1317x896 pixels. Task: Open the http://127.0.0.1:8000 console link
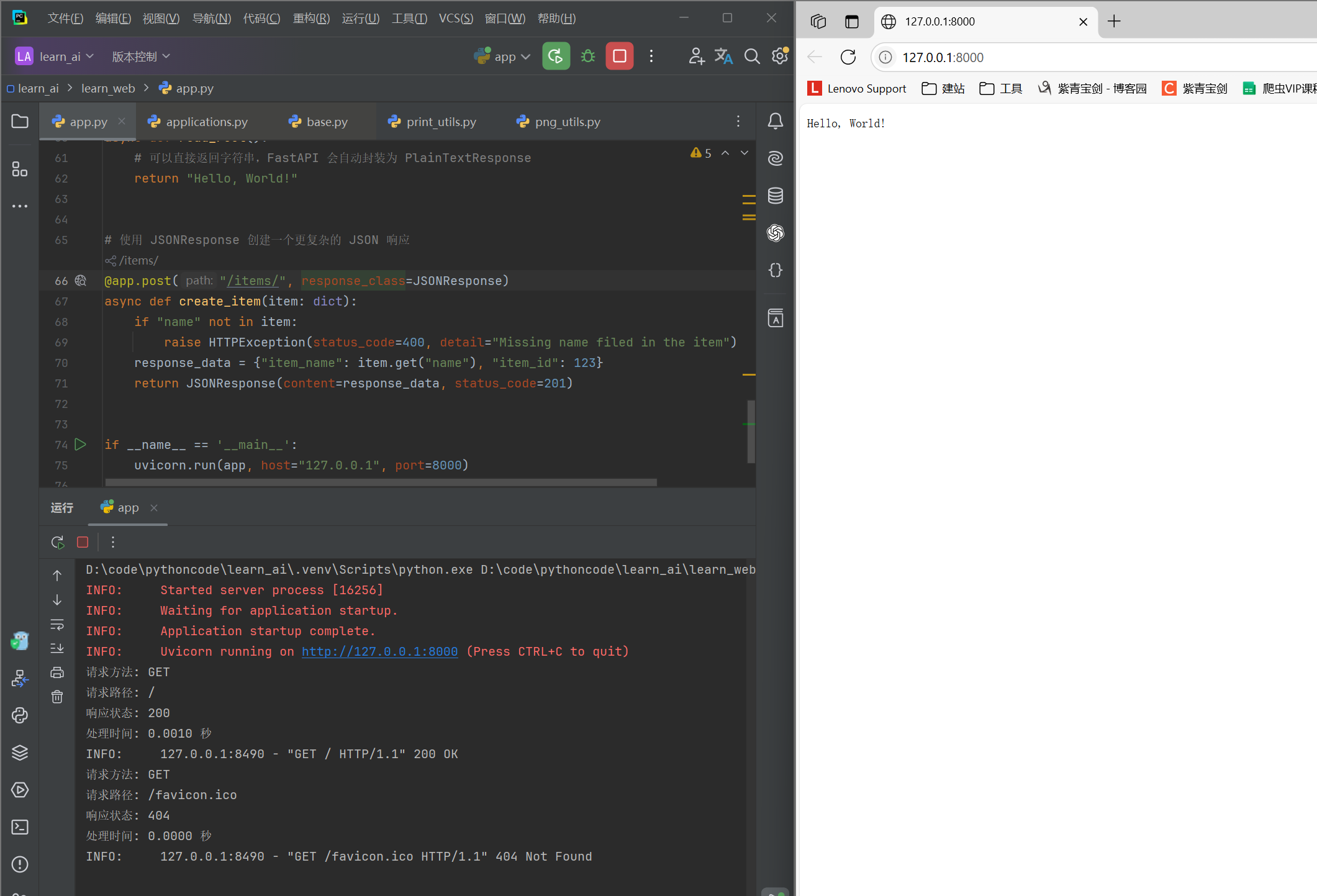(379, 651)
